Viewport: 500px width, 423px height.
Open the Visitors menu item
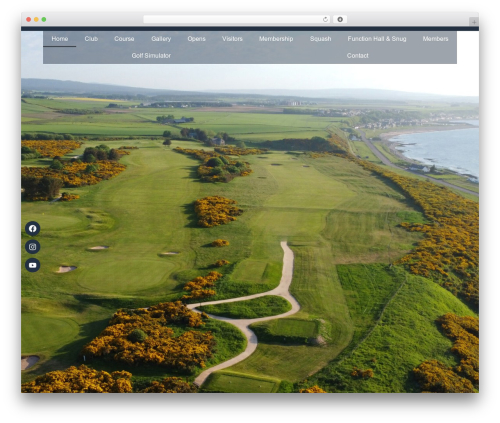(232, 39)
